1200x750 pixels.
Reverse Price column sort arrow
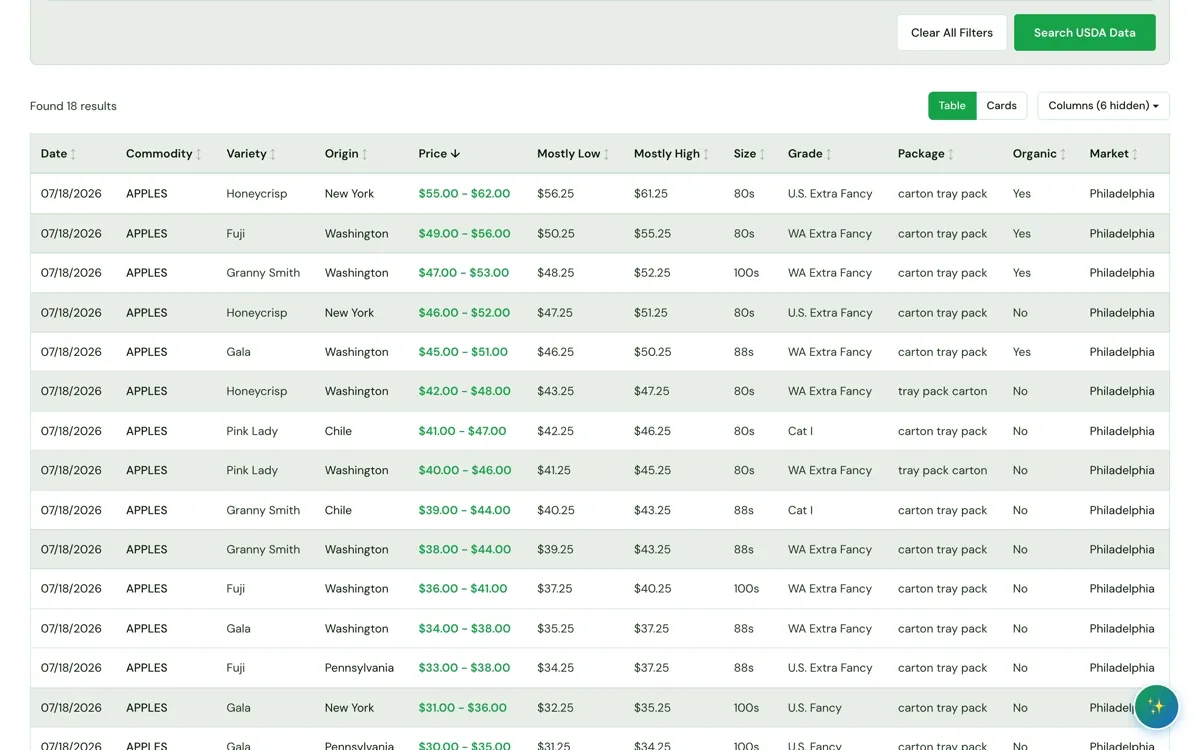coord(456,154)
